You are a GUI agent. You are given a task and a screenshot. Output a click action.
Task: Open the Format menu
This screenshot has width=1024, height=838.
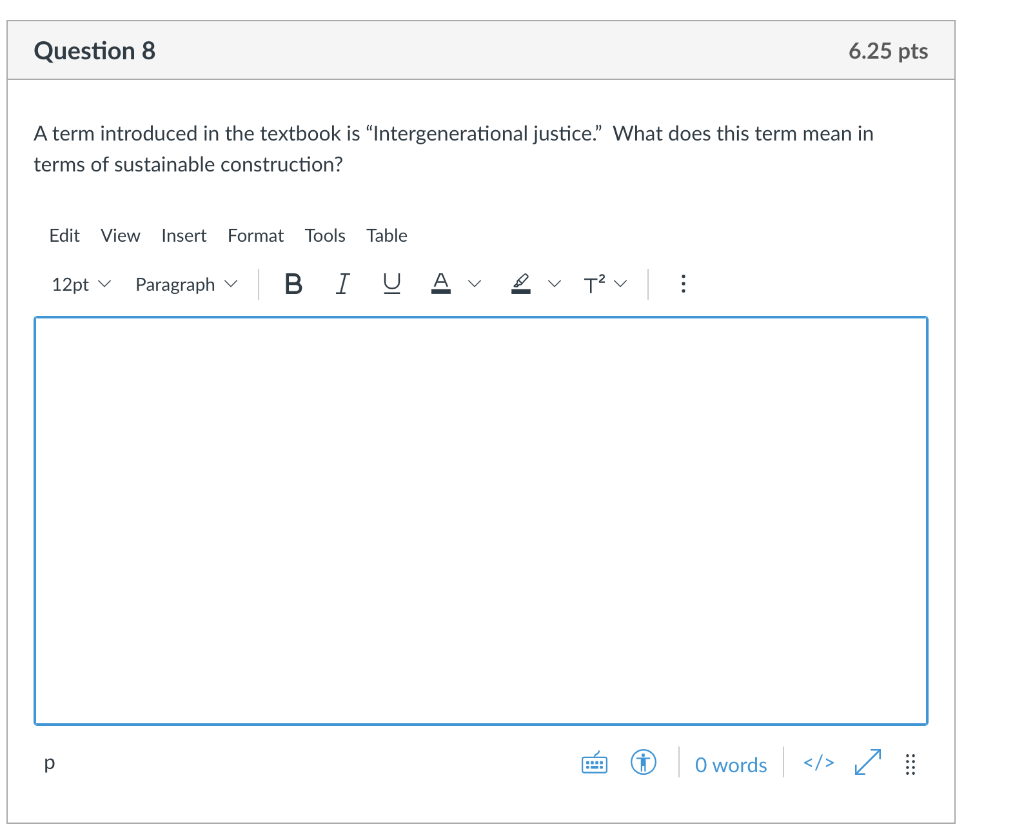pyautogui.click(x=255, y=236)
